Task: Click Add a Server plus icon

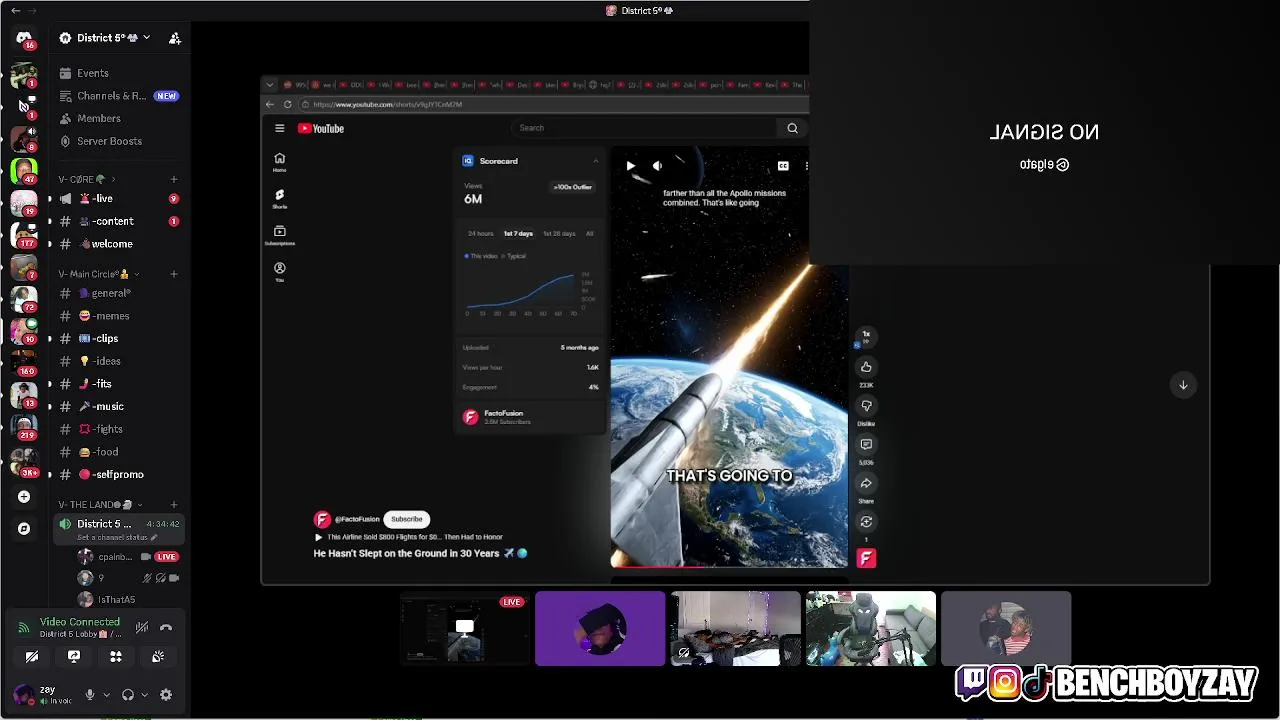Action: click(x=24, y=496)
